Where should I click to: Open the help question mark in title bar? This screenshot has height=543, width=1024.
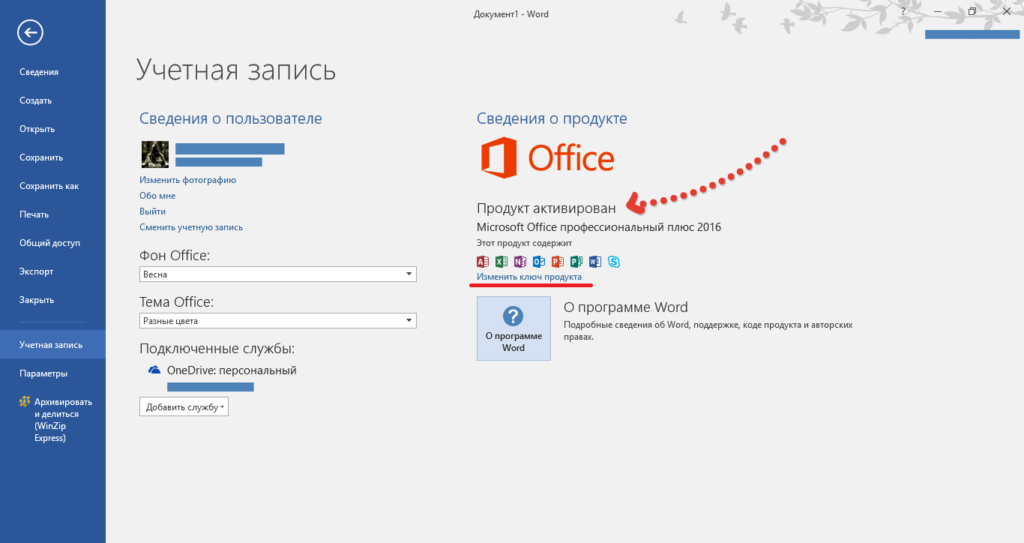[x=903, y=12]
